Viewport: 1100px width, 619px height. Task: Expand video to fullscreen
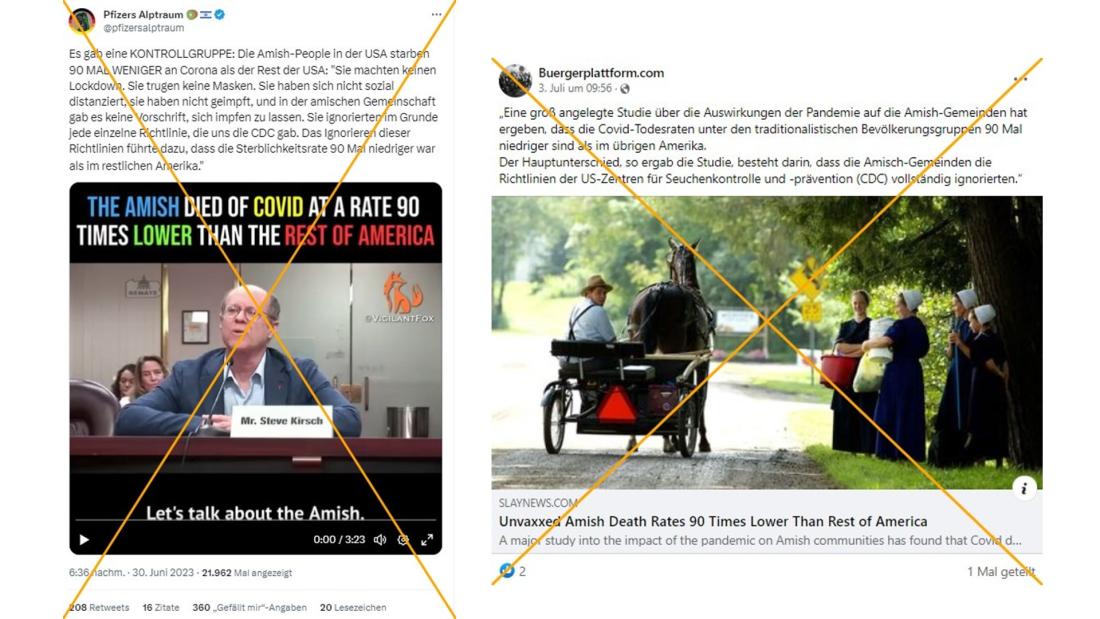(427, 540)
